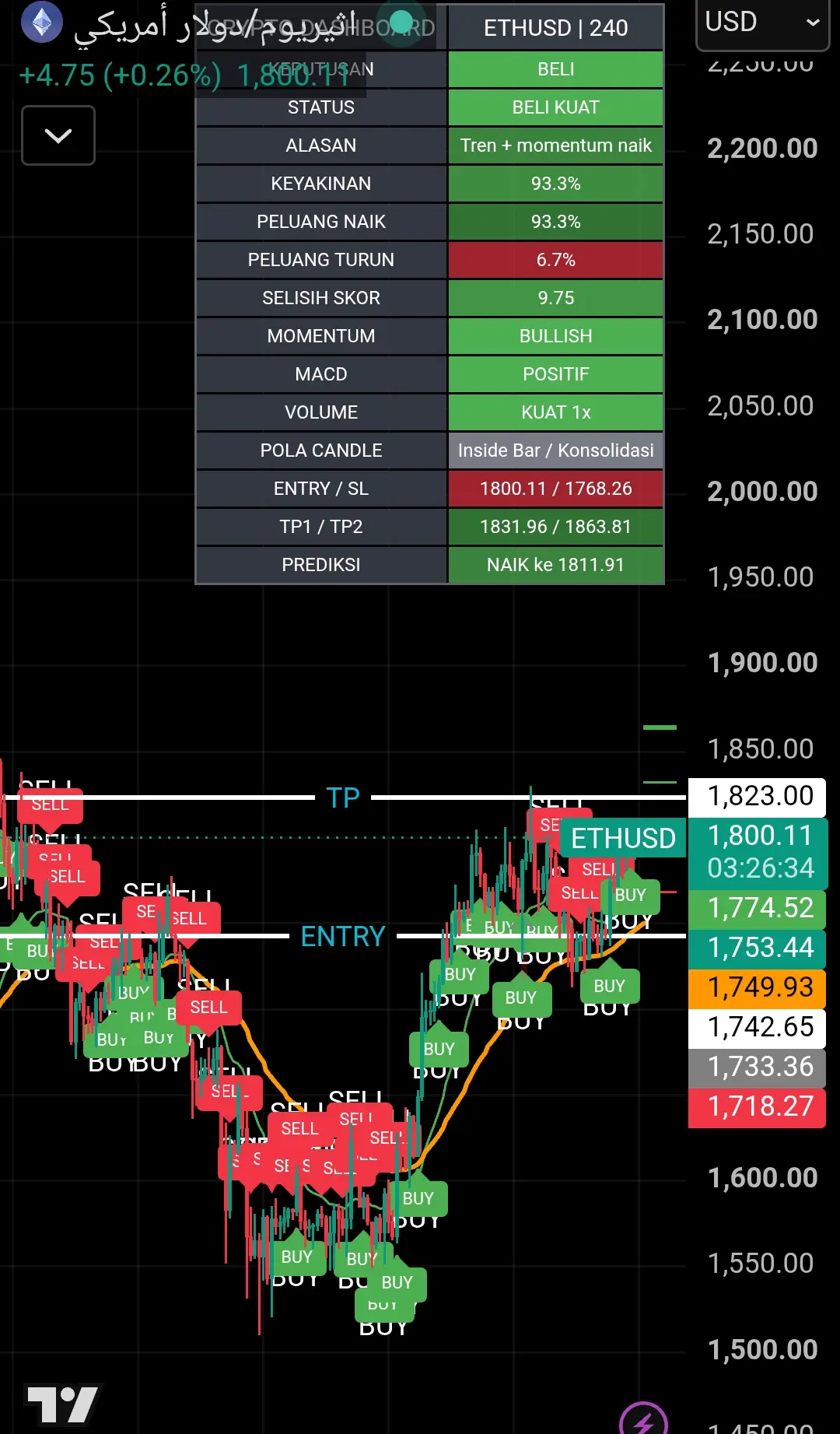Click the BELI KUAT status cell

555,107
